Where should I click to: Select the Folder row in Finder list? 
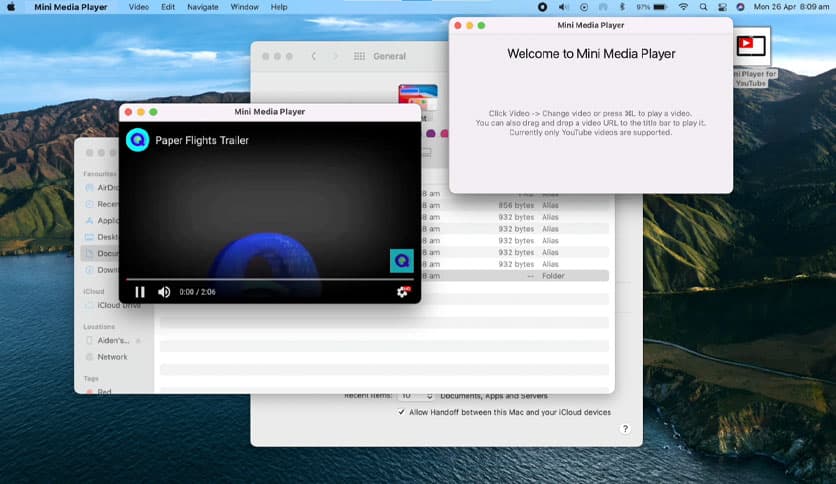(x=515, y=276)
